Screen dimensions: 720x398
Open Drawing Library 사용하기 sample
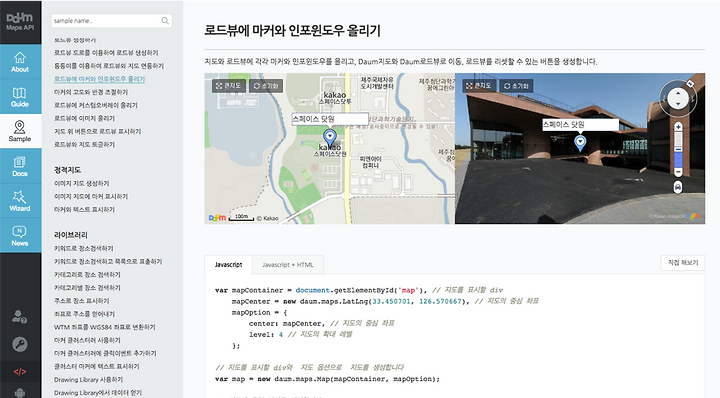pos(89,380)
